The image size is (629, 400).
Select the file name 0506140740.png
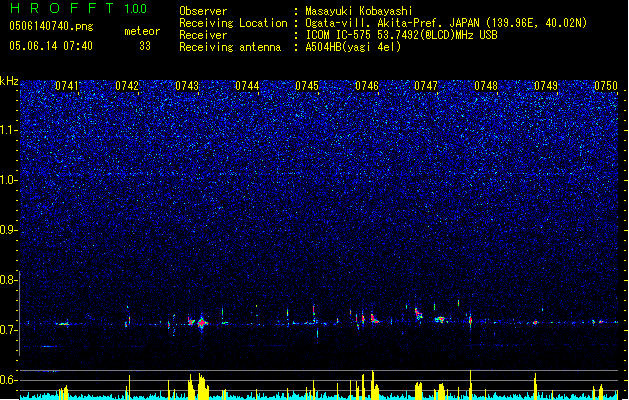(x=51, y=26)
